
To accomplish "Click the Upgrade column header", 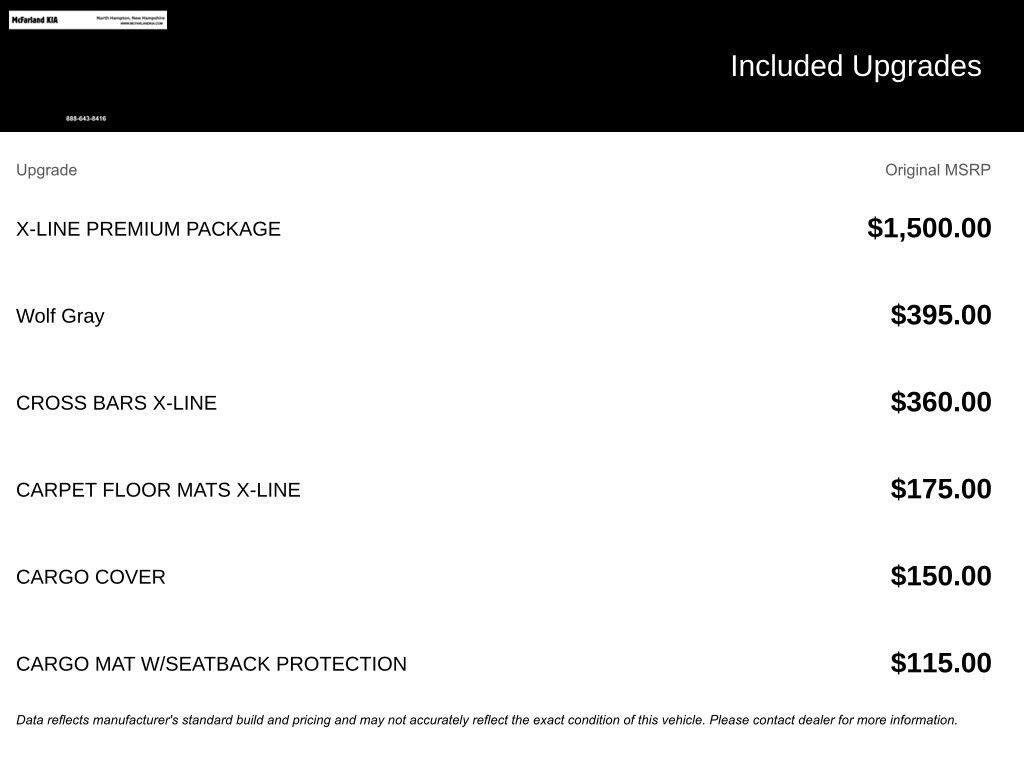I will click(x=46, y=170).
